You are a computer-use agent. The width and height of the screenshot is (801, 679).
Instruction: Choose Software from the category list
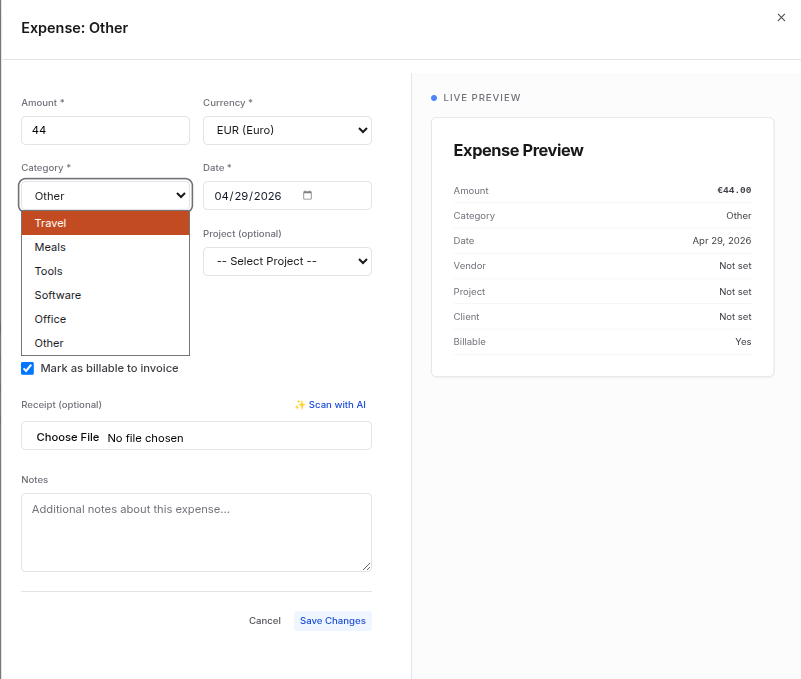pyautogui.click(x=105, y=295)
